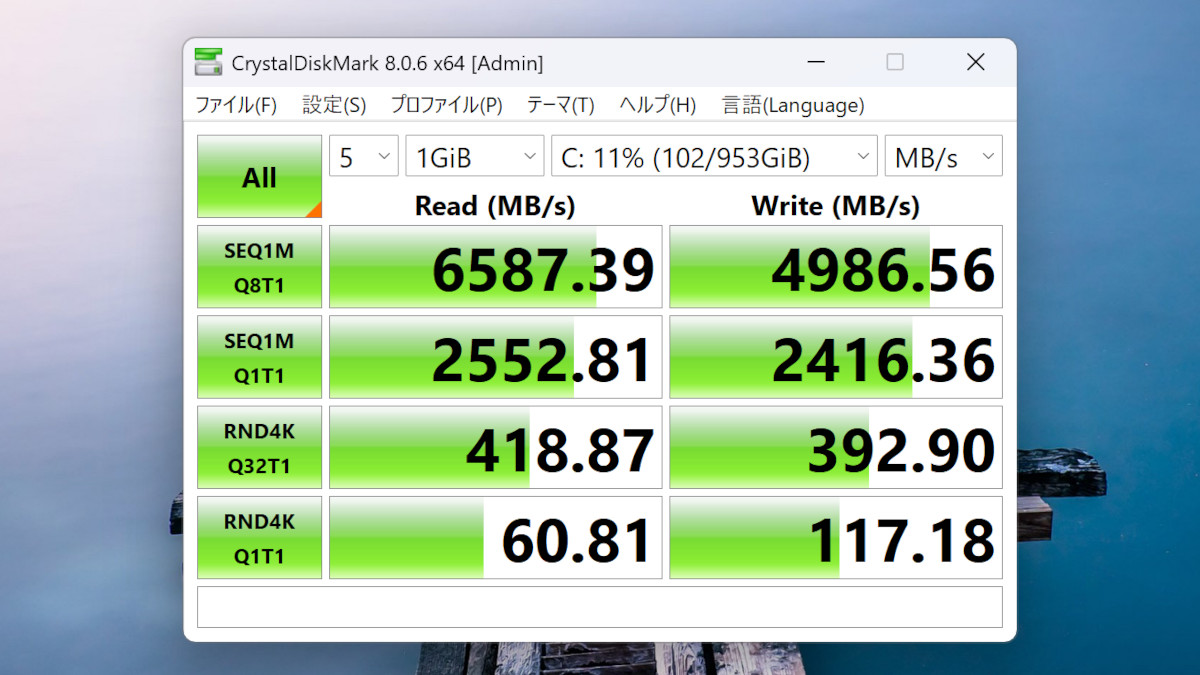This screenshot has height=675, width=1200.
Task: Expand the 1GiB test size dropdown
Action: click(475, 157)
